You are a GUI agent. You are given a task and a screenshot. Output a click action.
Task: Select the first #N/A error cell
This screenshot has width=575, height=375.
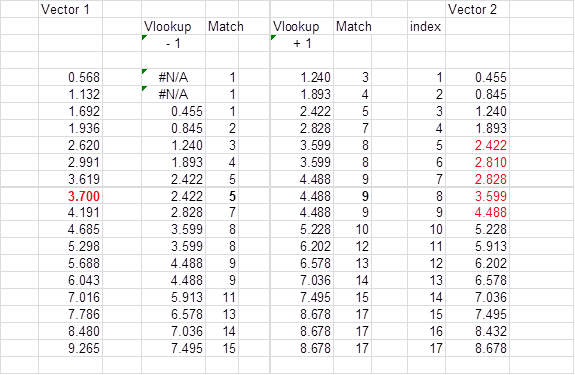(173, 77)
